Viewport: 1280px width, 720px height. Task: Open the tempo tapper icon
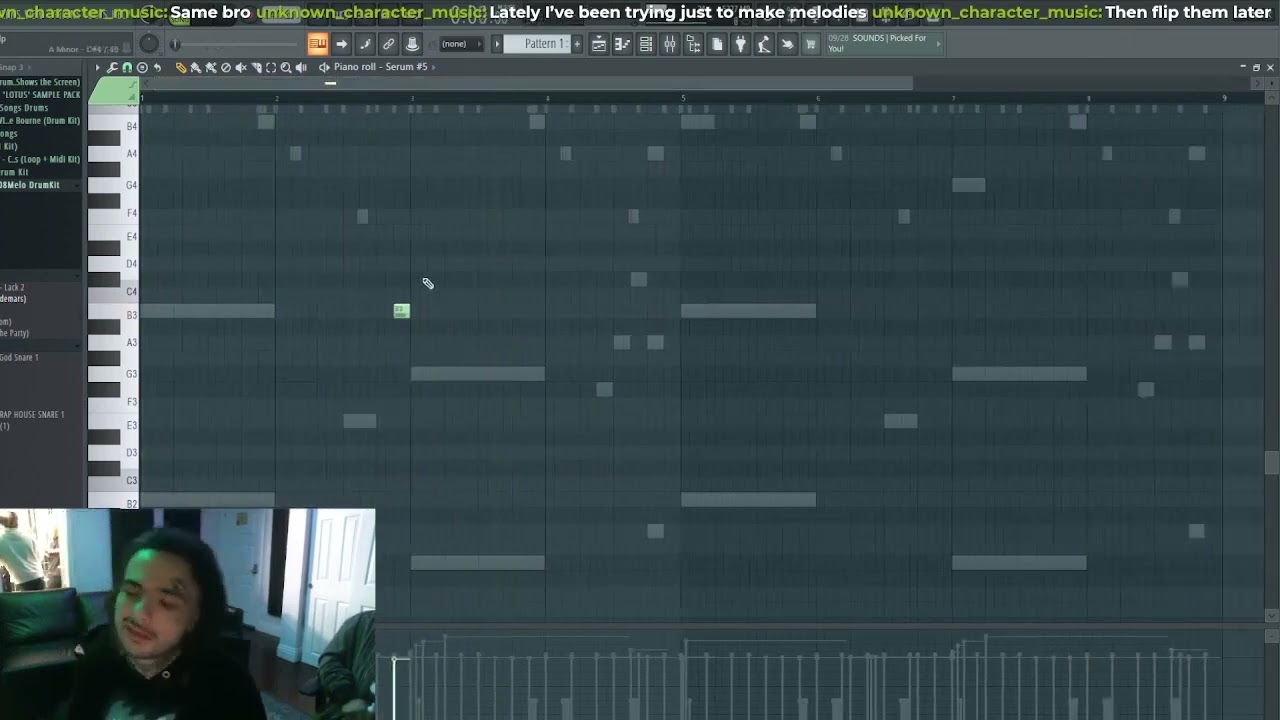[764, 44]
